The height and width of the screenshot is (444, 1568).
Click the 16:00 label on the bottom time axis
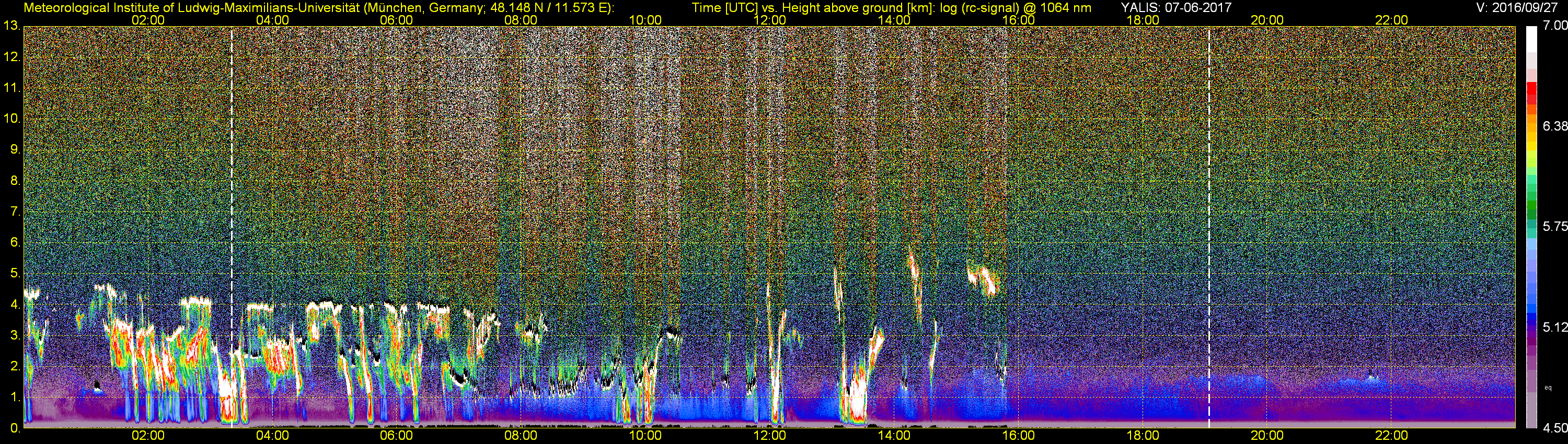pyautogui.click(x=1018, y=436)
